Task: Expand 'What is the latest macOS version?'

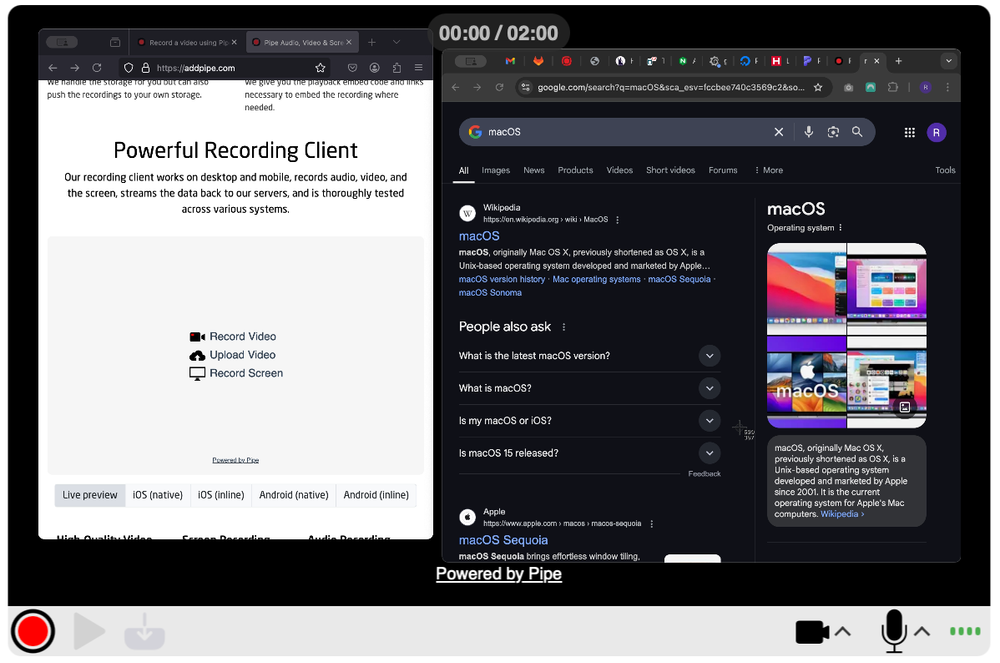Action: [x=710, y=356]
